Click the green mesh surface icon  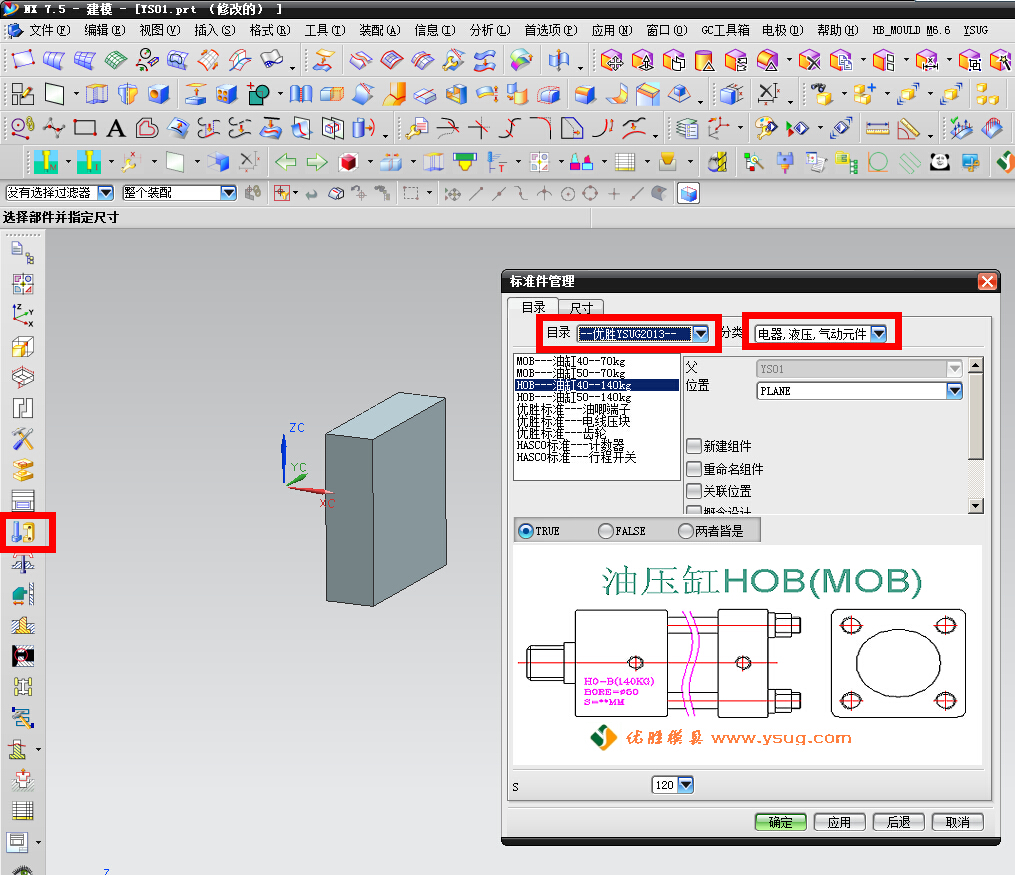click(x=116, y=60)
